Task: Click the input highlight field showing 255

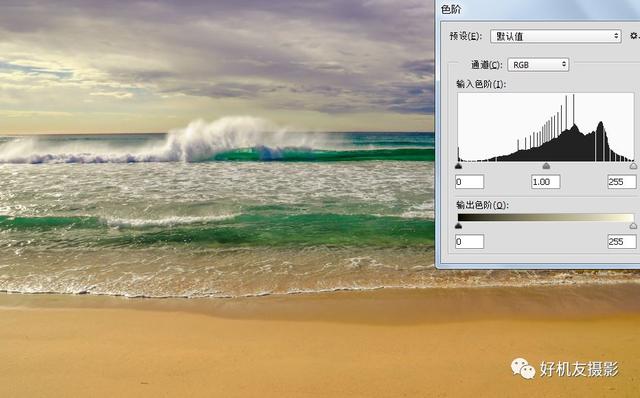Action: (622, 182)
